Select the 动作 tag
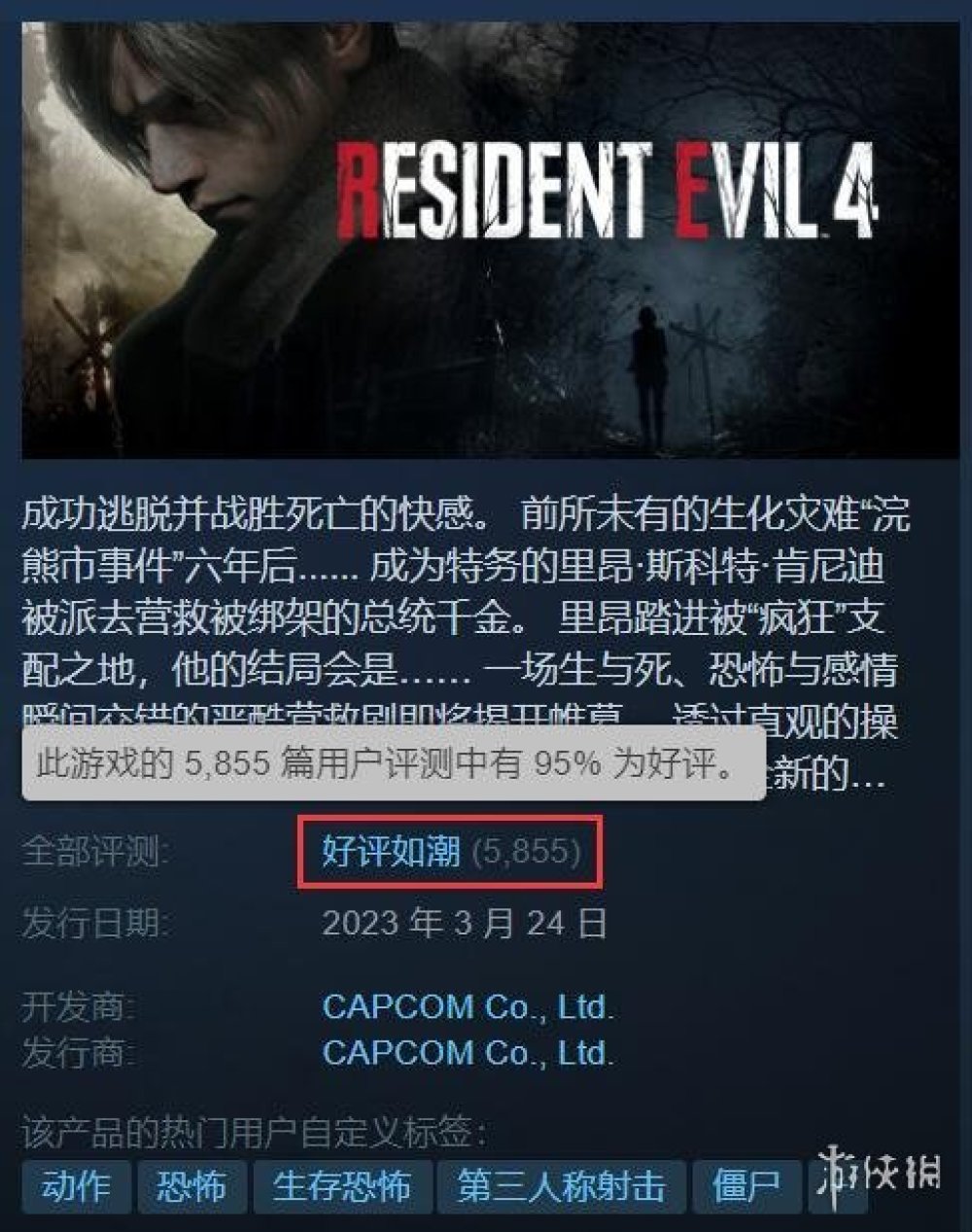This screenshot has width=972, height=1232. pos(75,1186)
